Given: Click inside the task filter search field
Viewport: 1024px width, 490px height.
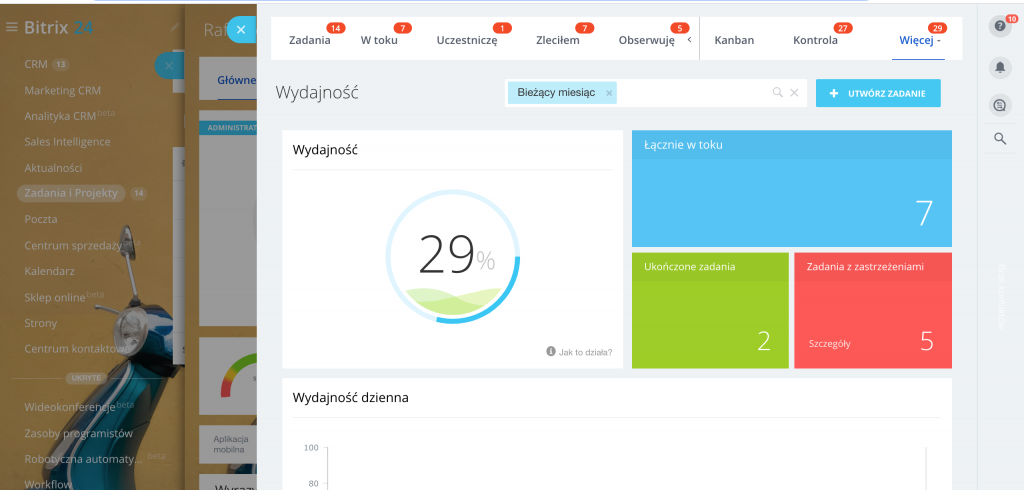Looking at the screenshot, I should [690, 93].
